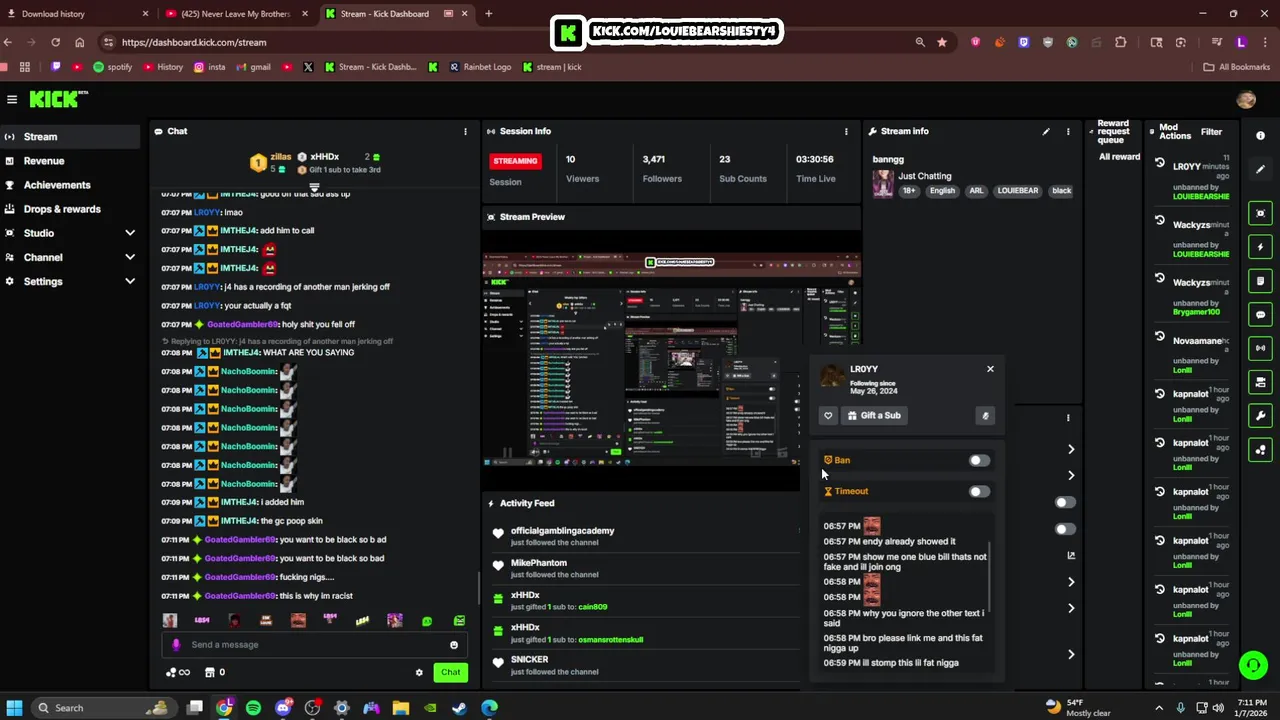The height and width of the screenshot is (720, 1280).
Task: Click the channel points icon below the message box
Action: coord(171,672)
